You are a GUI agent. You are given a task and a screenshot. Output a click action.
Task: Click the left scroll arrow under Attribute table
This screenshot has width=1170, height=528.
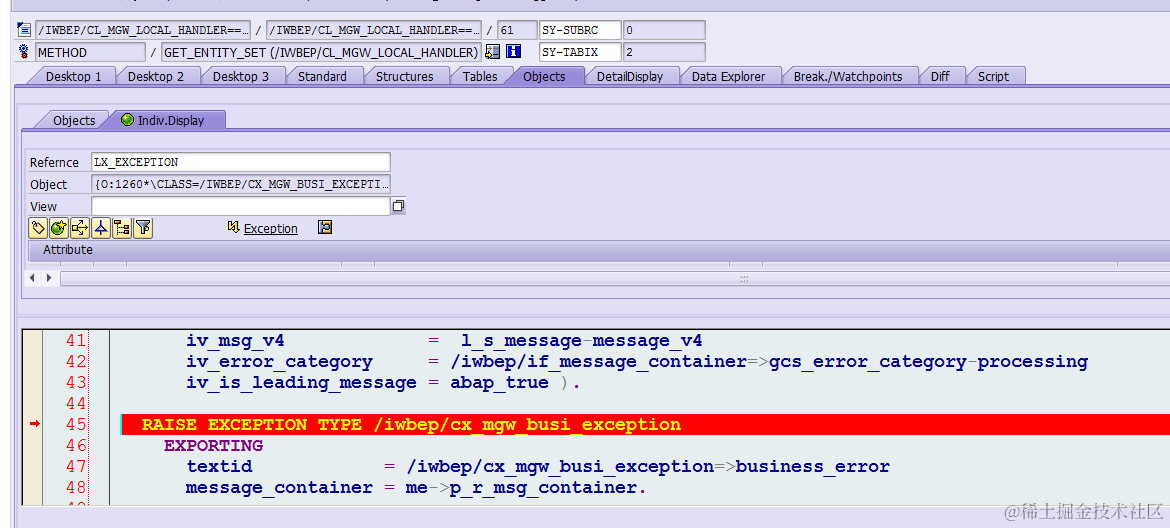click(32, 278)
